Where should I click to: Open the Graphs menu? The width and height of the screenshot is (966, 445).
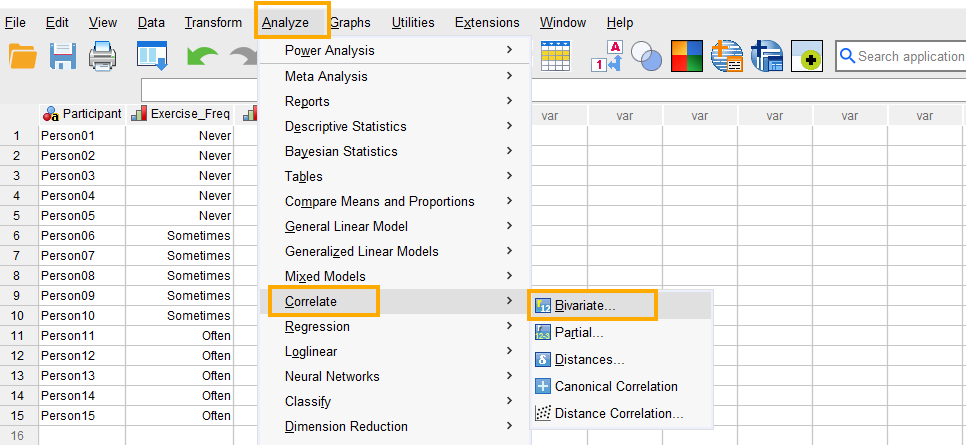click(x=350, y=22)
